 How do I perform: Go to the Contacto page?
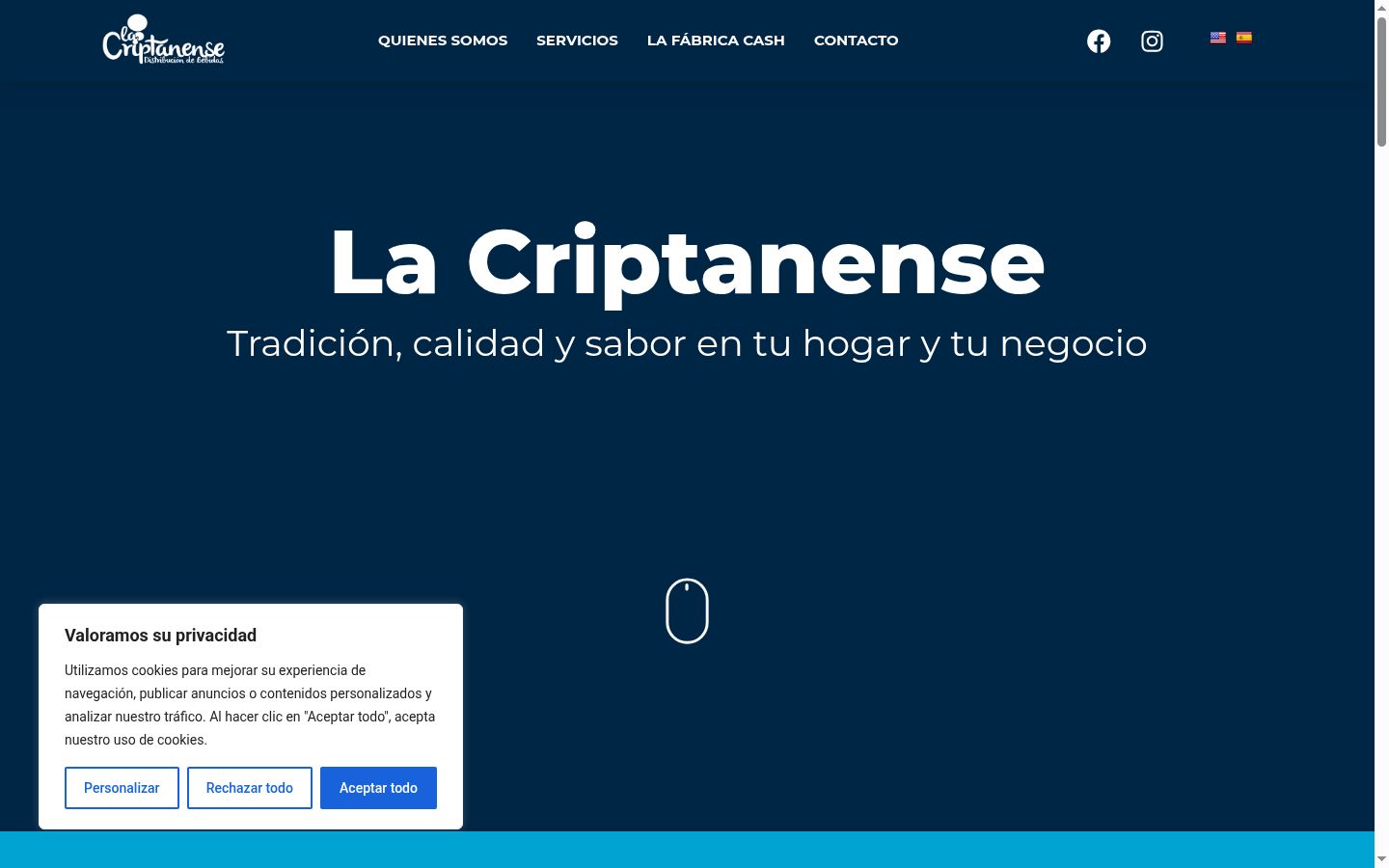(x=856, y=41)
